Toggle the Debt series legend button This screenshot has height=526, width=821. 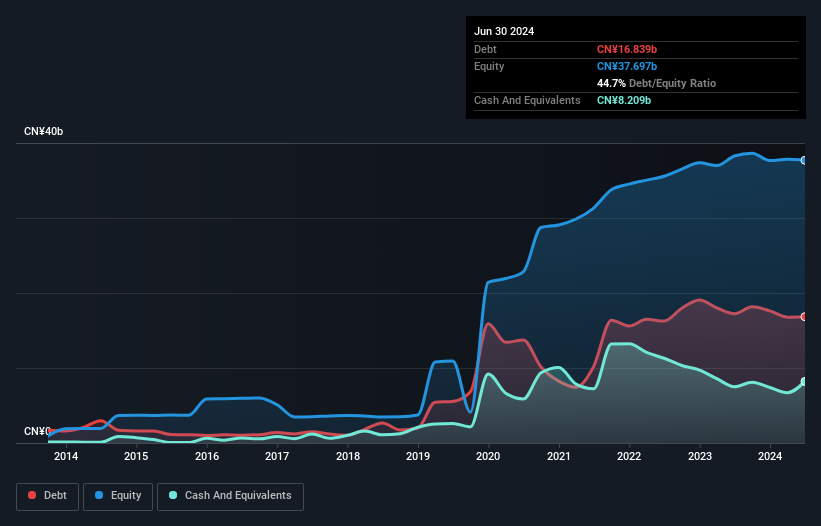coord(48,496)
